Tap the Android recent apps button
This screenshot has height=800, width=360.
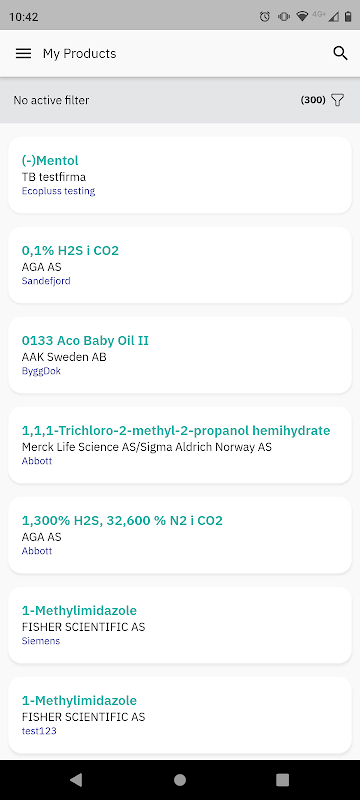282,780
